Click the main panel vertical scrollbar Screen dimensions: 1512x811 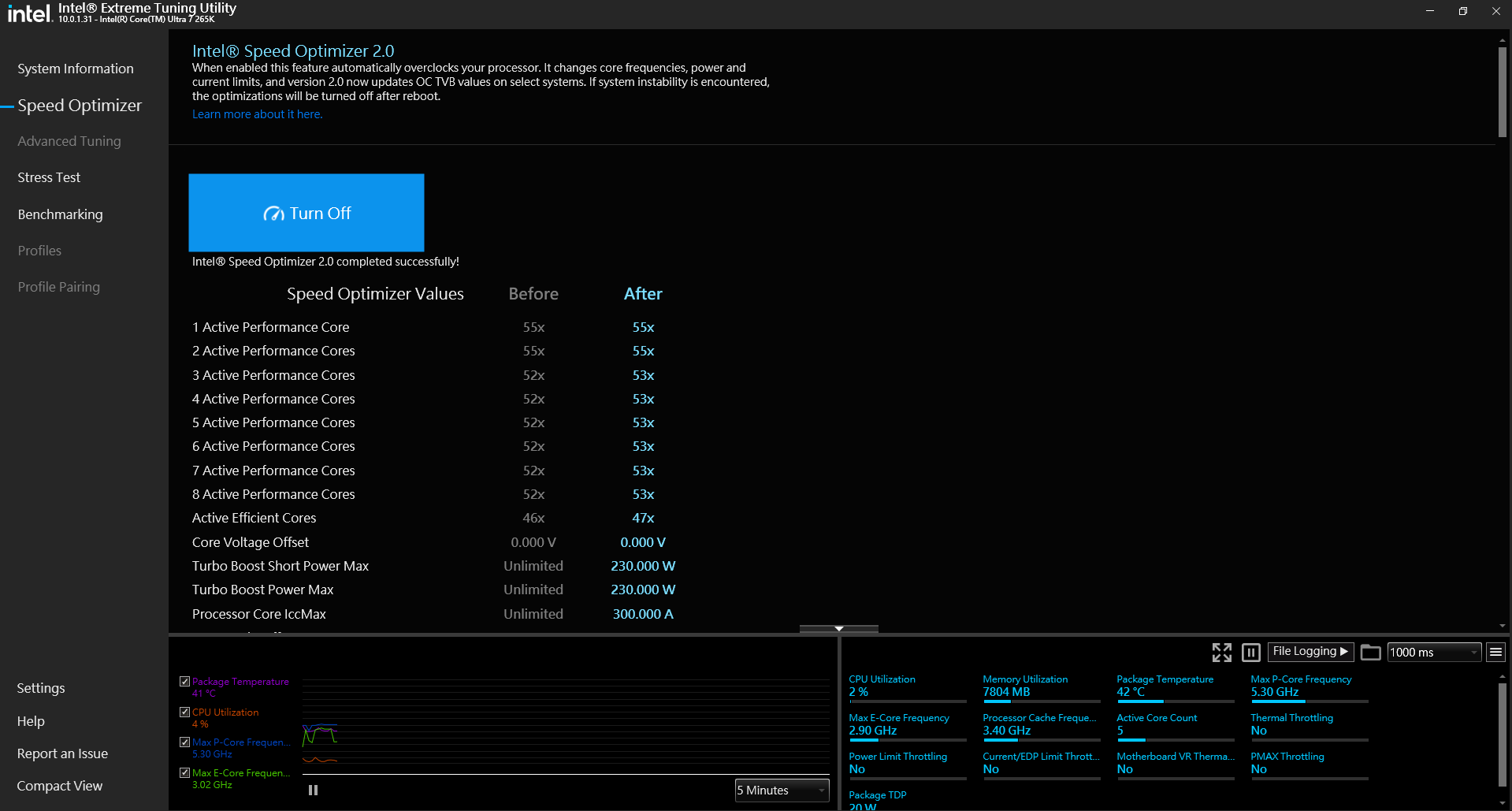[x=1502, y=93]
